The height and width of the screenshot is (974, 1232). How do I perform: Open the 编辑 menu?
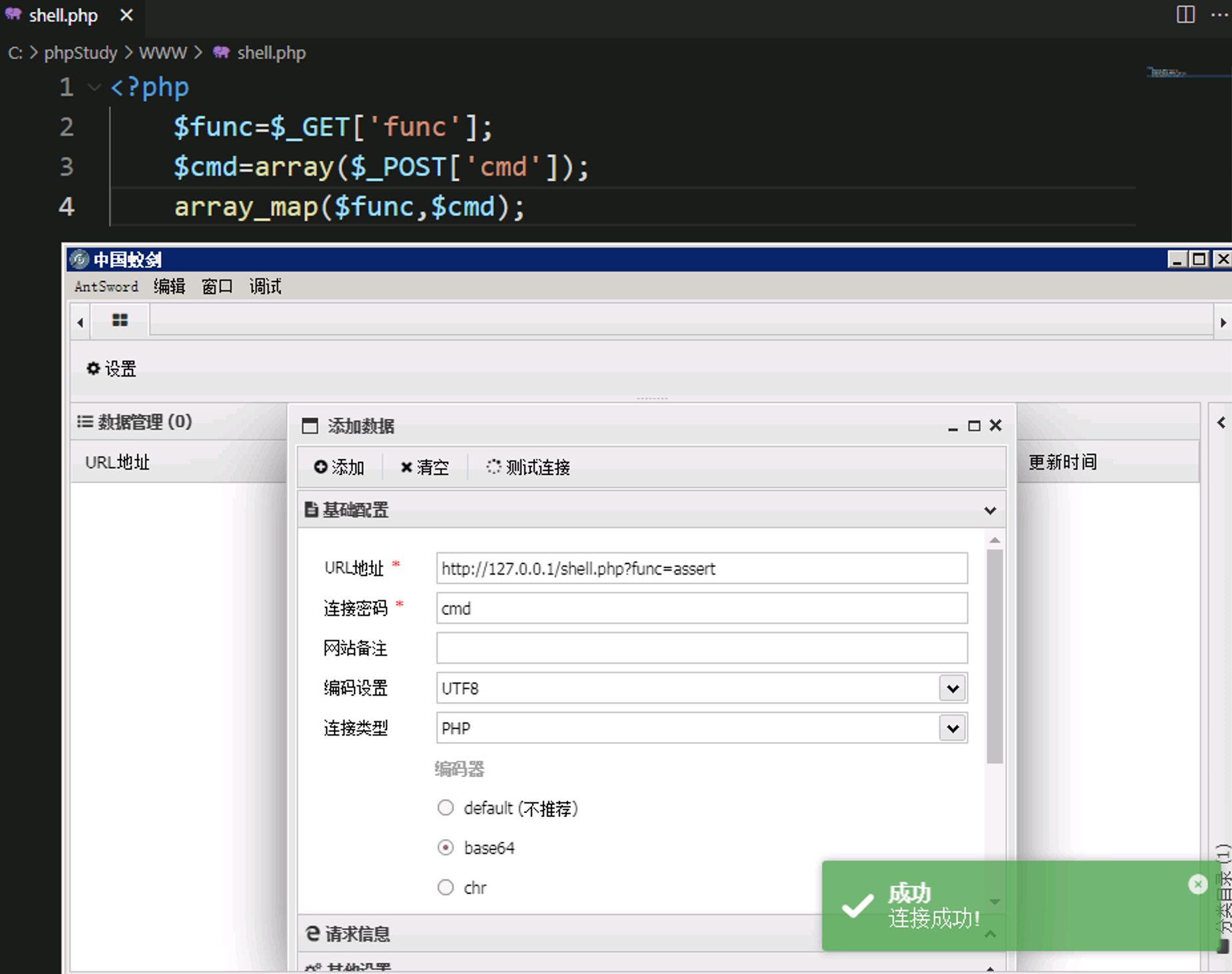pyautogui.click(x=170, y=287)
